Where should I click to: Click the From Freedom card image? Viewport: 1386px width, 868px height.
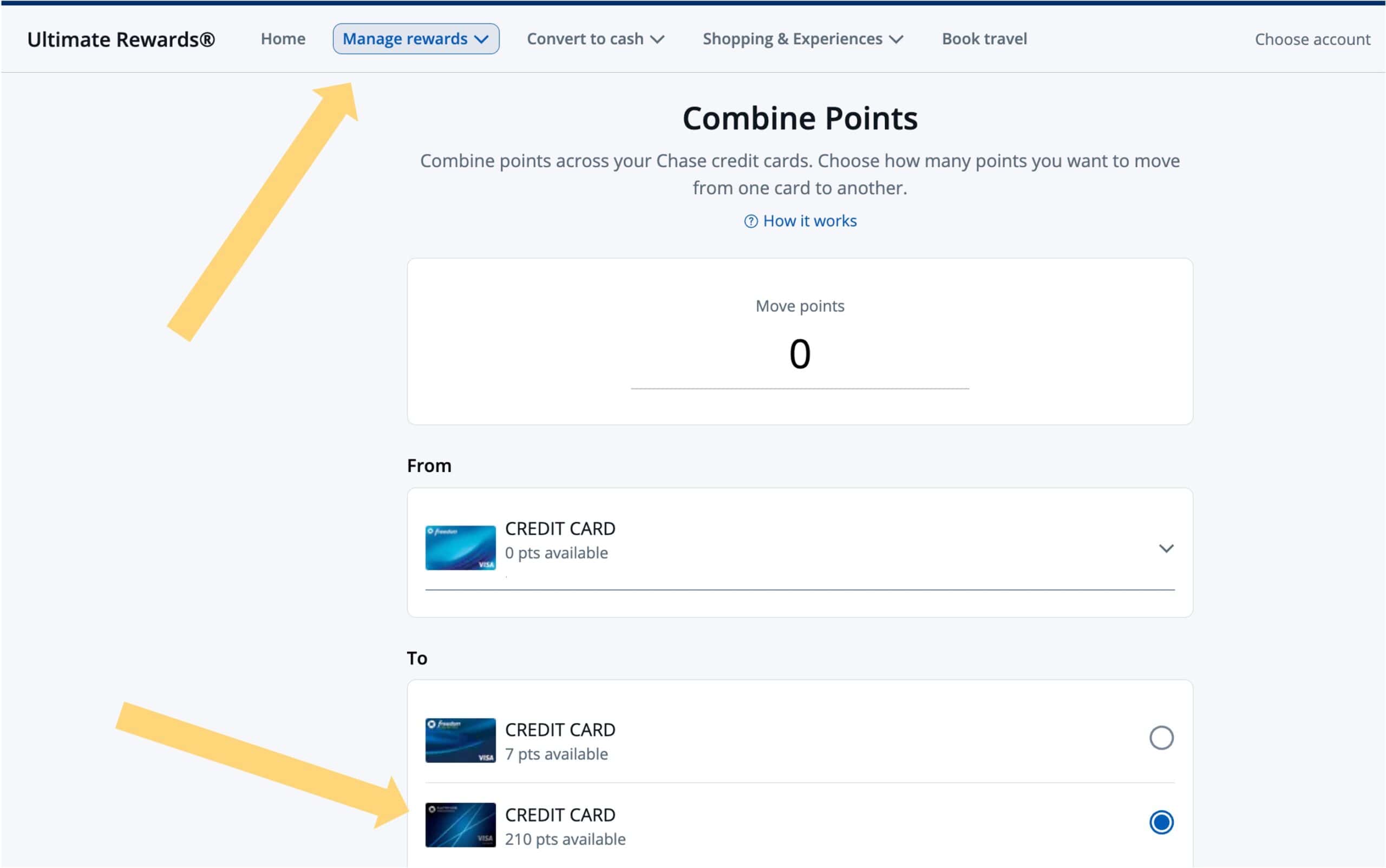click(x=460, y=548)
